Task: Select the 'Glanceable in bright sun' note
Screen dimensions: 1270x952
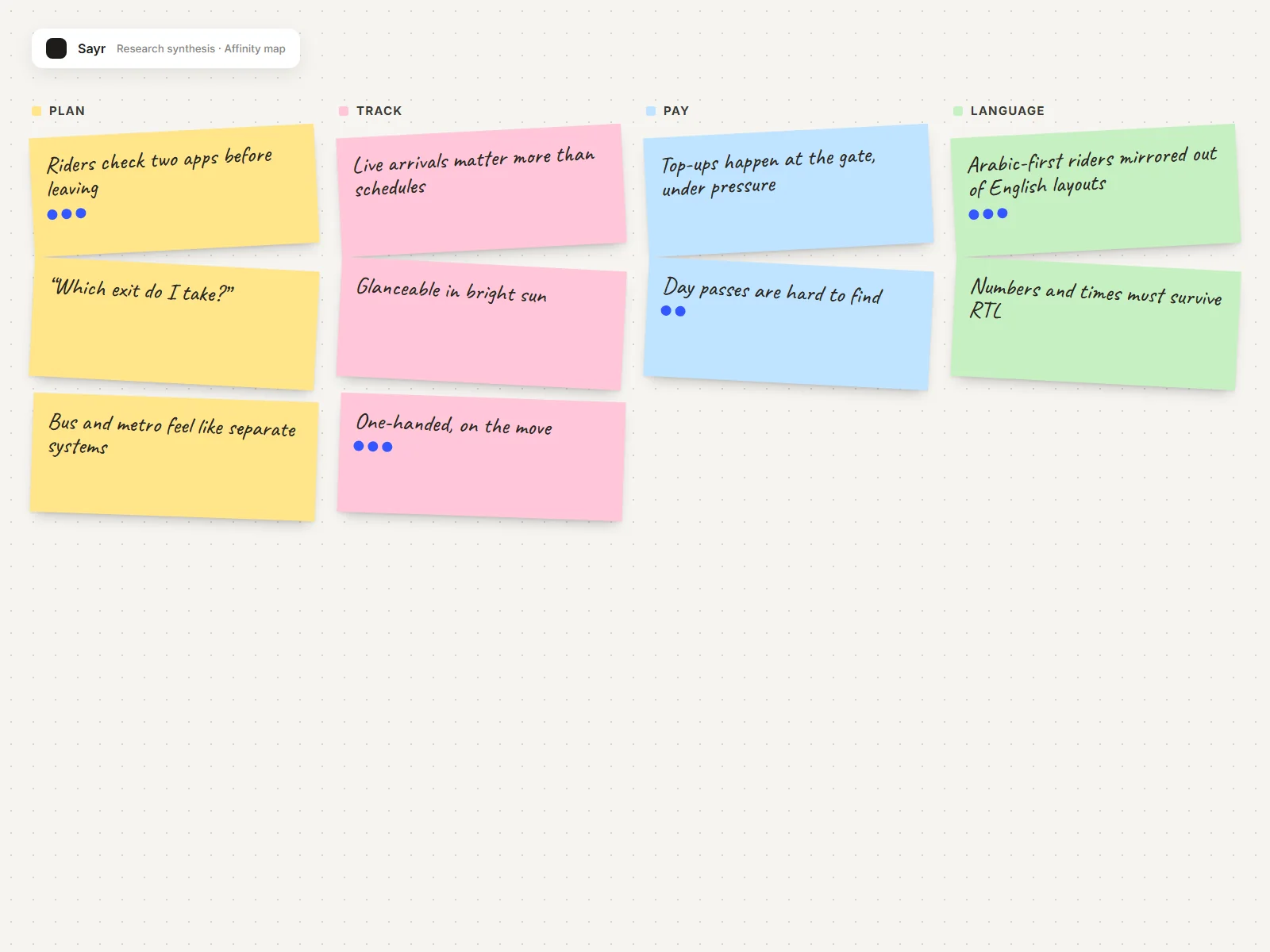Action: tap(482, 324)
